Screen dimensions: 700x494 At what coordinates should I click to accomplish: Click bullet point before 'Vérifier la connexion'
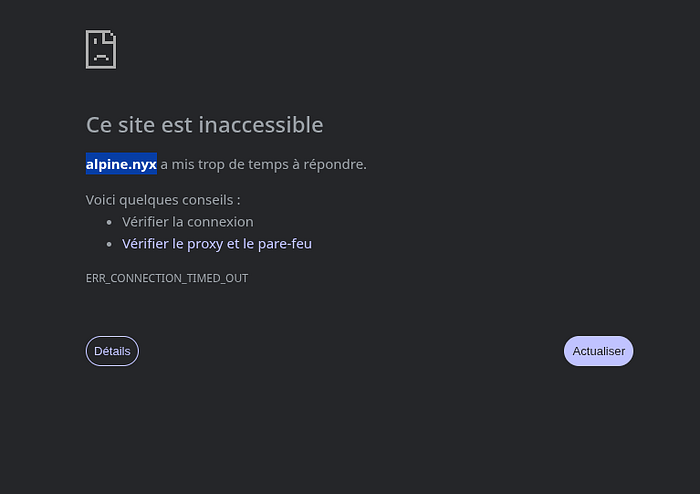(109, 222)
